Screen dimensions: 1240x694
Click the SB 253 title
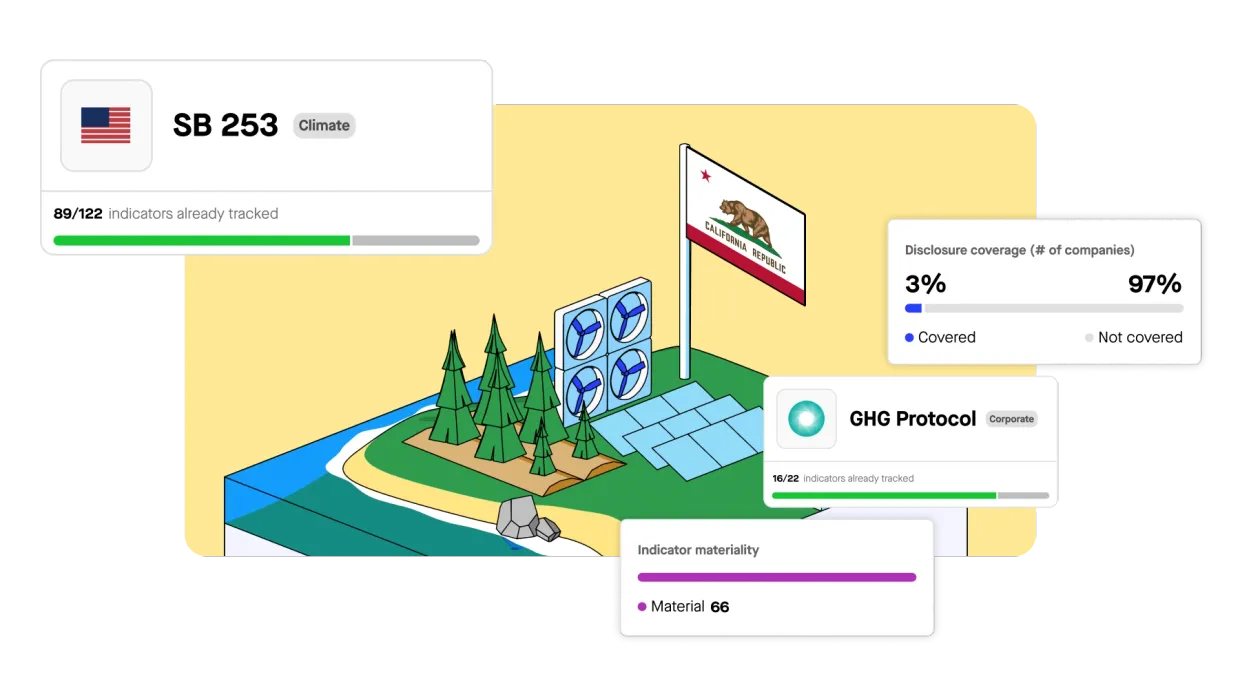click(225, 125)
